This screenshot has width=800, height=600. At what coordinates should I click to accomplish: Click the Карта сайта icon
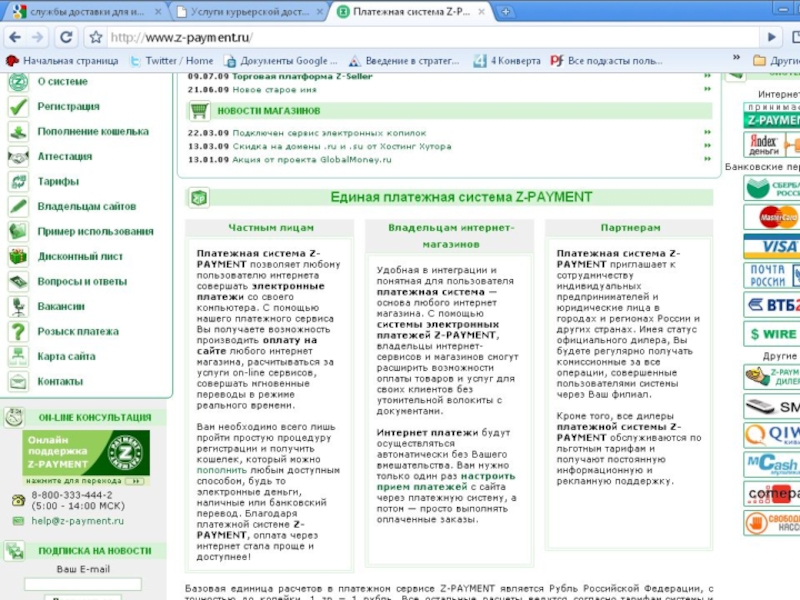[18, 357]
